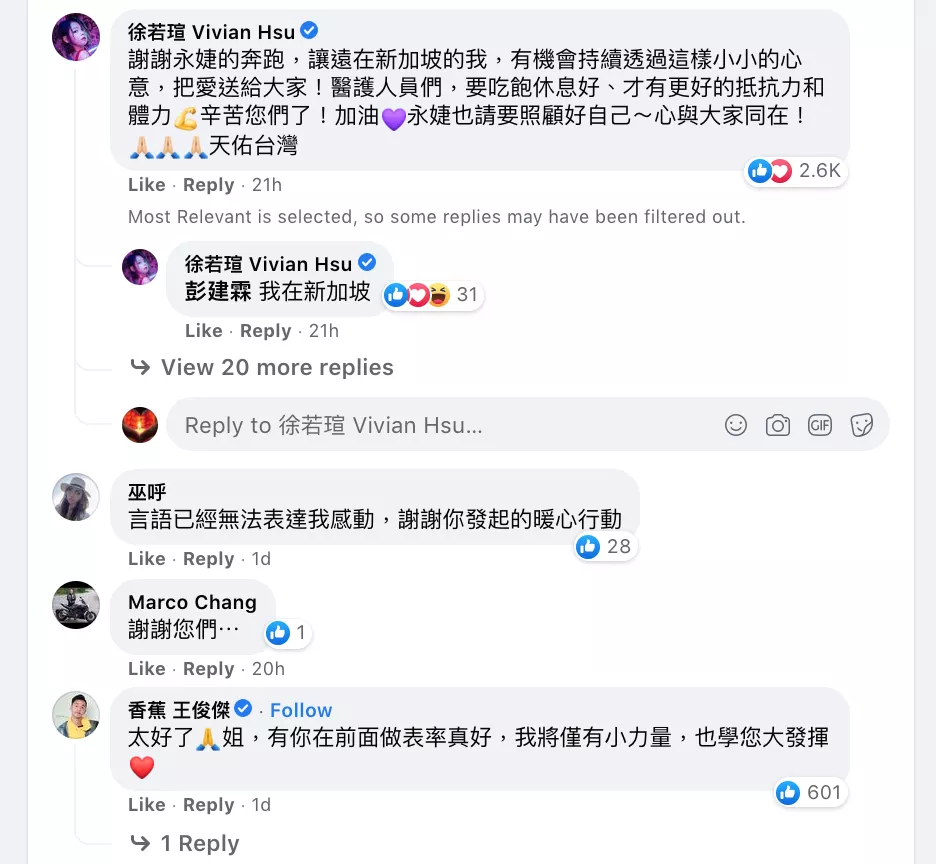Screen dimensions: 936x864
Task: View reactions on 2.6K comment
Action: (795, 171)
